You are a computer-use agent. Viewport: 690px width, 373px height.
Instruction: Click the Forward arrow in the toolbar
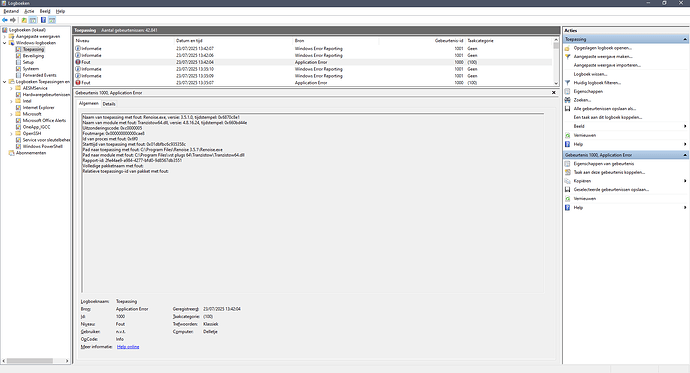click(x=13, y=20)
